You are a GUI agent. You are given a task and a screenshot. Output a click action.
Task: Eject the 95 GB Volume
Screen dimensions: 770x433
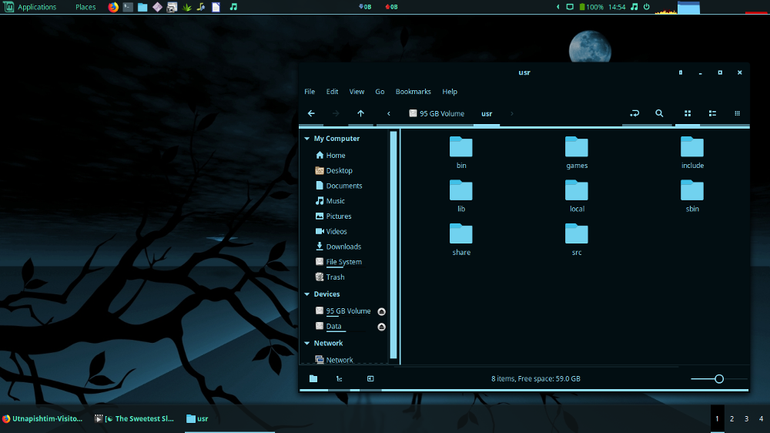[382, 311]
